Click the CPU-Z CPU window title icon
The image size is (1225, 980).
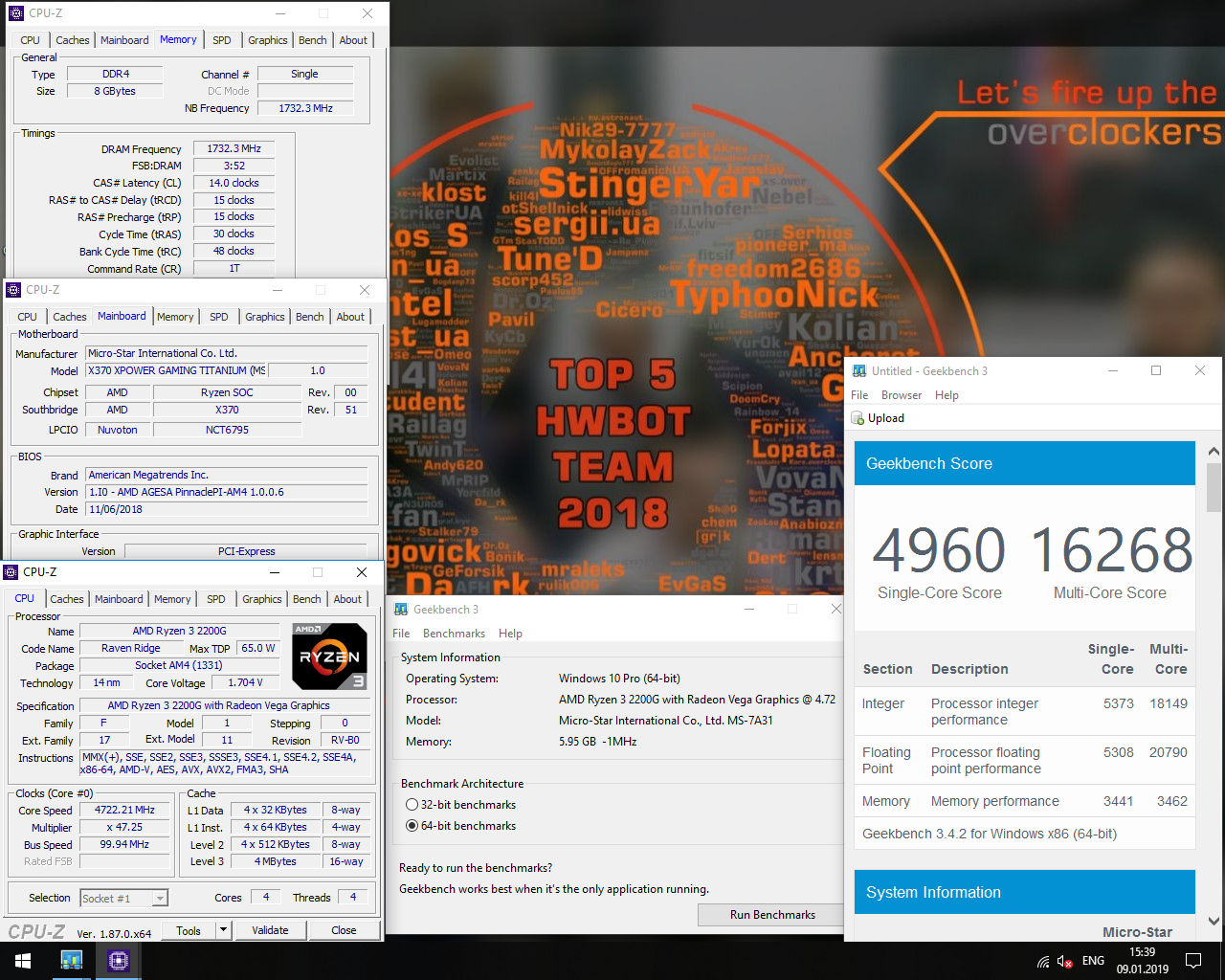(x=11, y=572)
